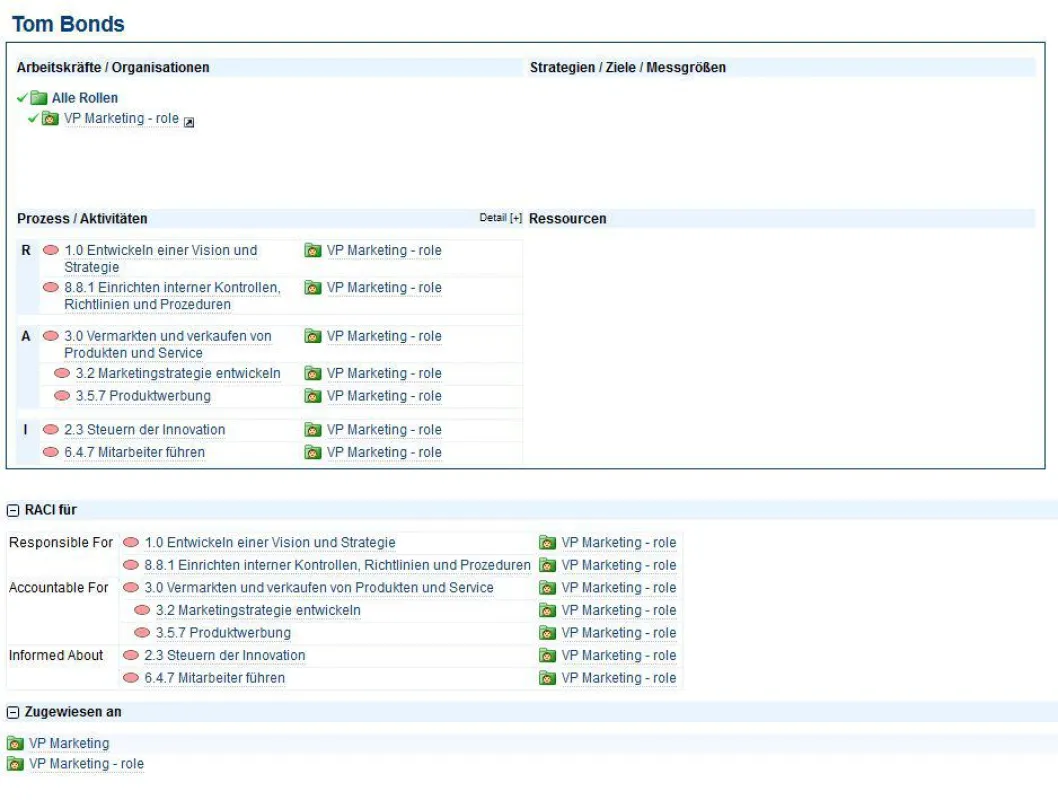Open the Alle Rollen tree node
The width and height of the screenshot is (1058, 800).
click(84, 98)
